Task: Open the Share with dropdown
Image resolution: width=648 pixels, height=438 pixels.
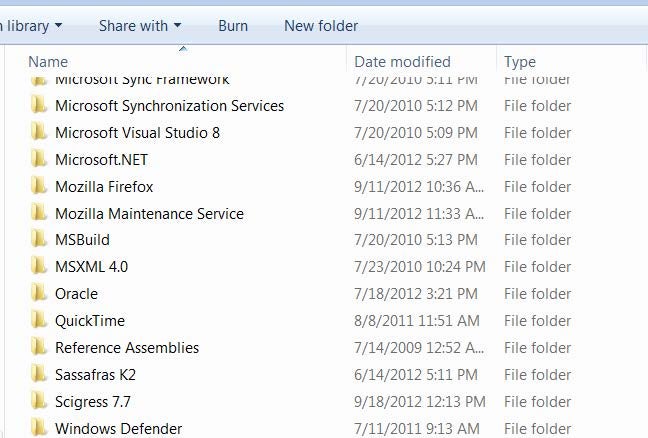Action: (140, 26)
